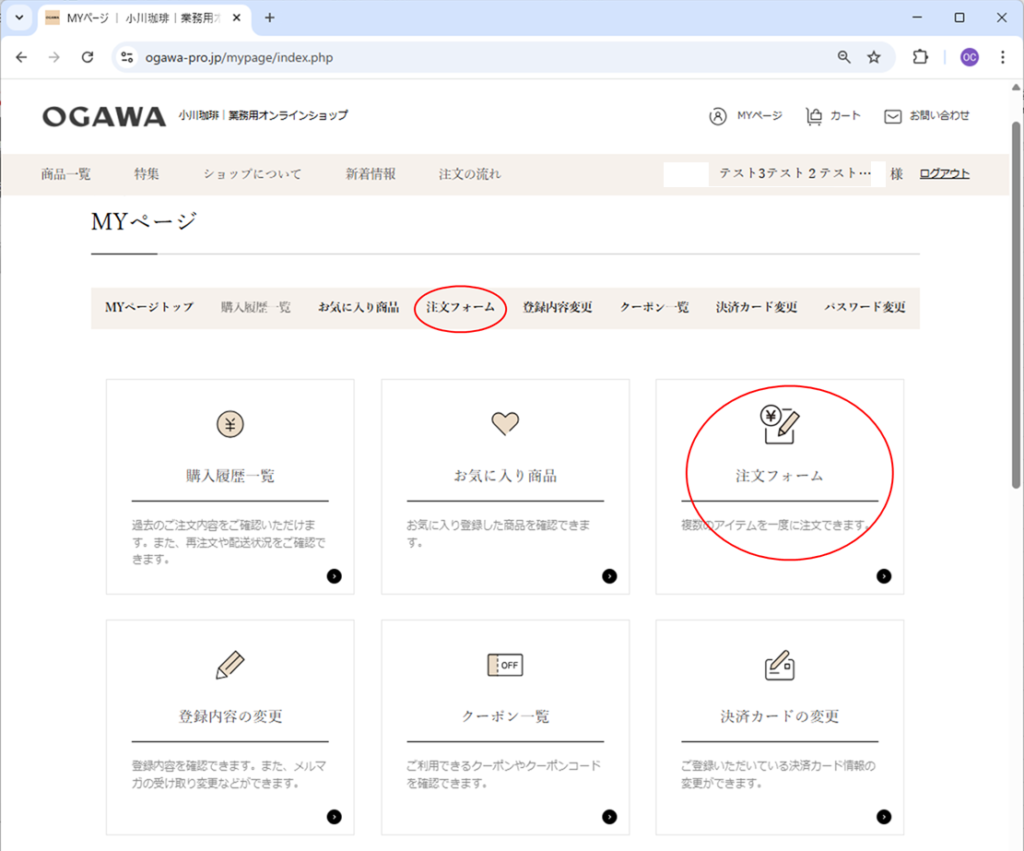Open the cart icon in header
The width and height of the screenshot is (1024, 851).
pos(814,116)
